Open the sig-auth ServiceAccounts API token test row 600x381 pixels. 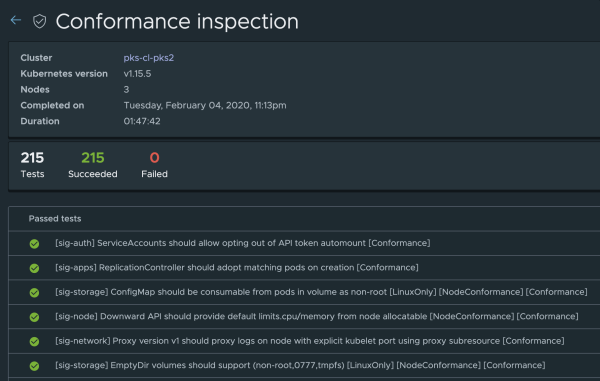coord(304,243)
